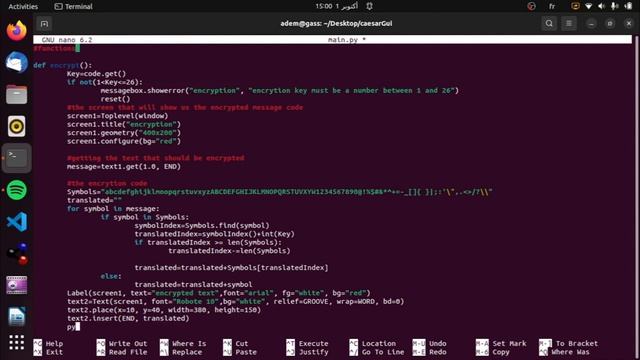This screenshot has height=360, width=640.
Task: Click the Where Was shortcut label
Action: [572, 352]
